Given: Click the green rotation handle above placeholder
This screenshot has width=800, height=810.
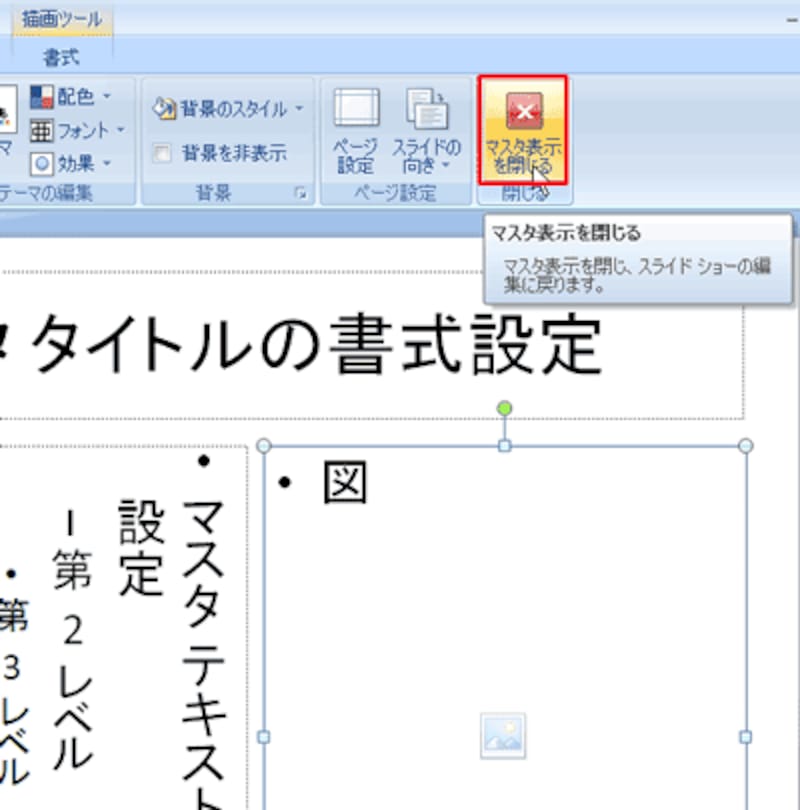Looking at the screenshot, I should 504,408.
